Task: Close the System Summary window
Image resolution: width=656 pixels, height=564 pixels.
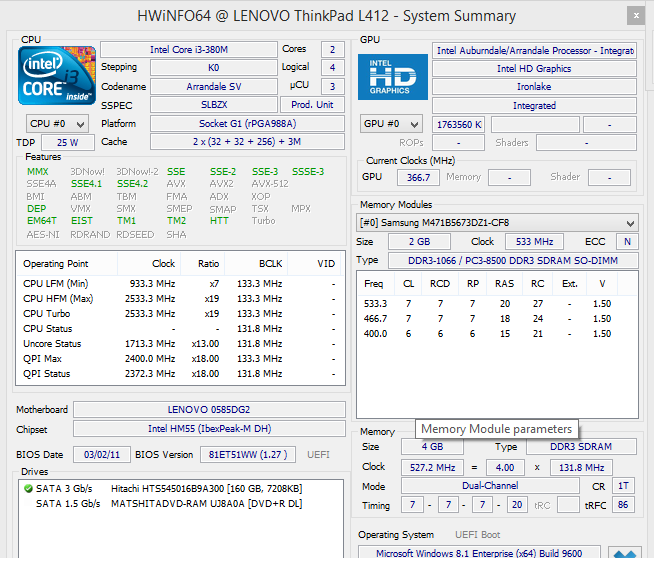Action: pyautogui.click(x=636, y=16)
